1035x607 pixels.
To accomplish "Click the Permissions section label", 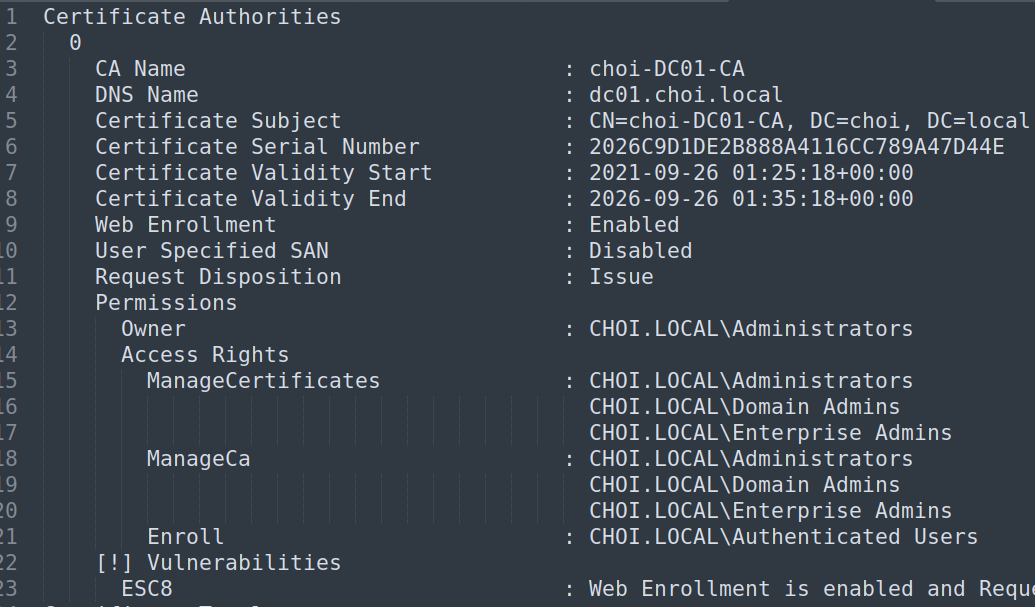I will (166, 303).
